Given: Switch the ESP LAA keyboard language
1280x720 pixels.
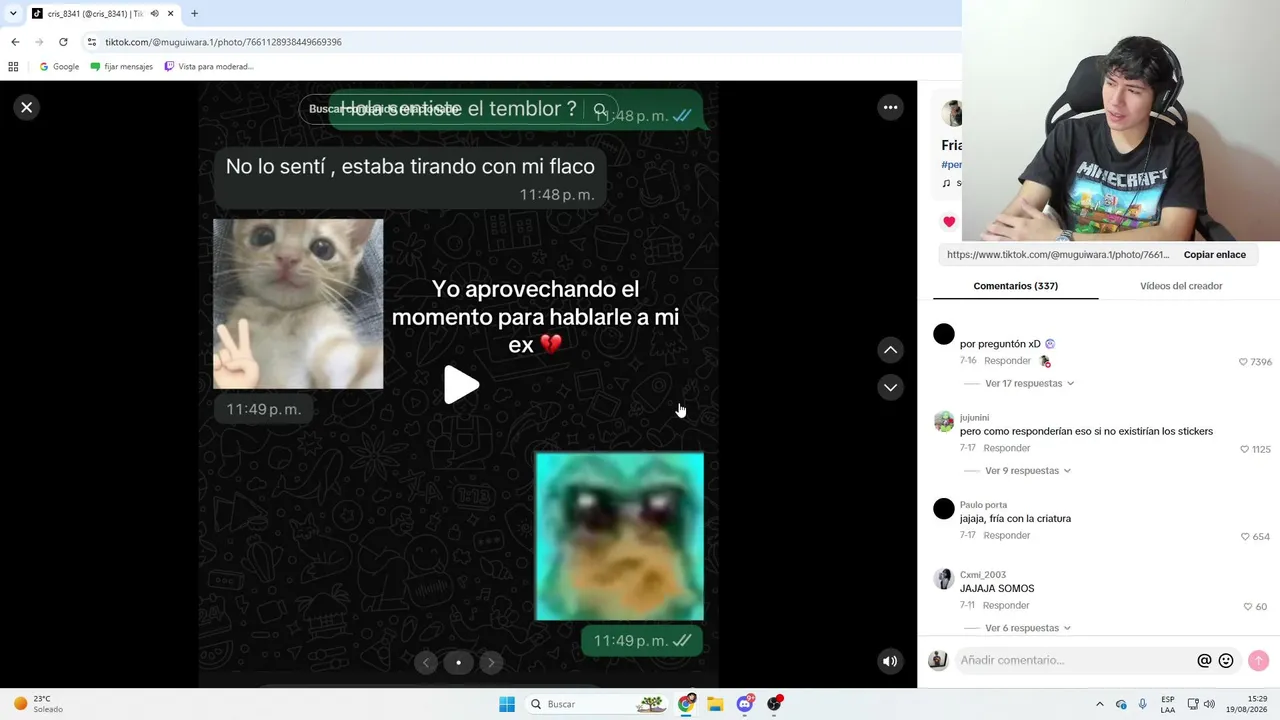Looking at the screenshot, I should (x=1168, y=704).
